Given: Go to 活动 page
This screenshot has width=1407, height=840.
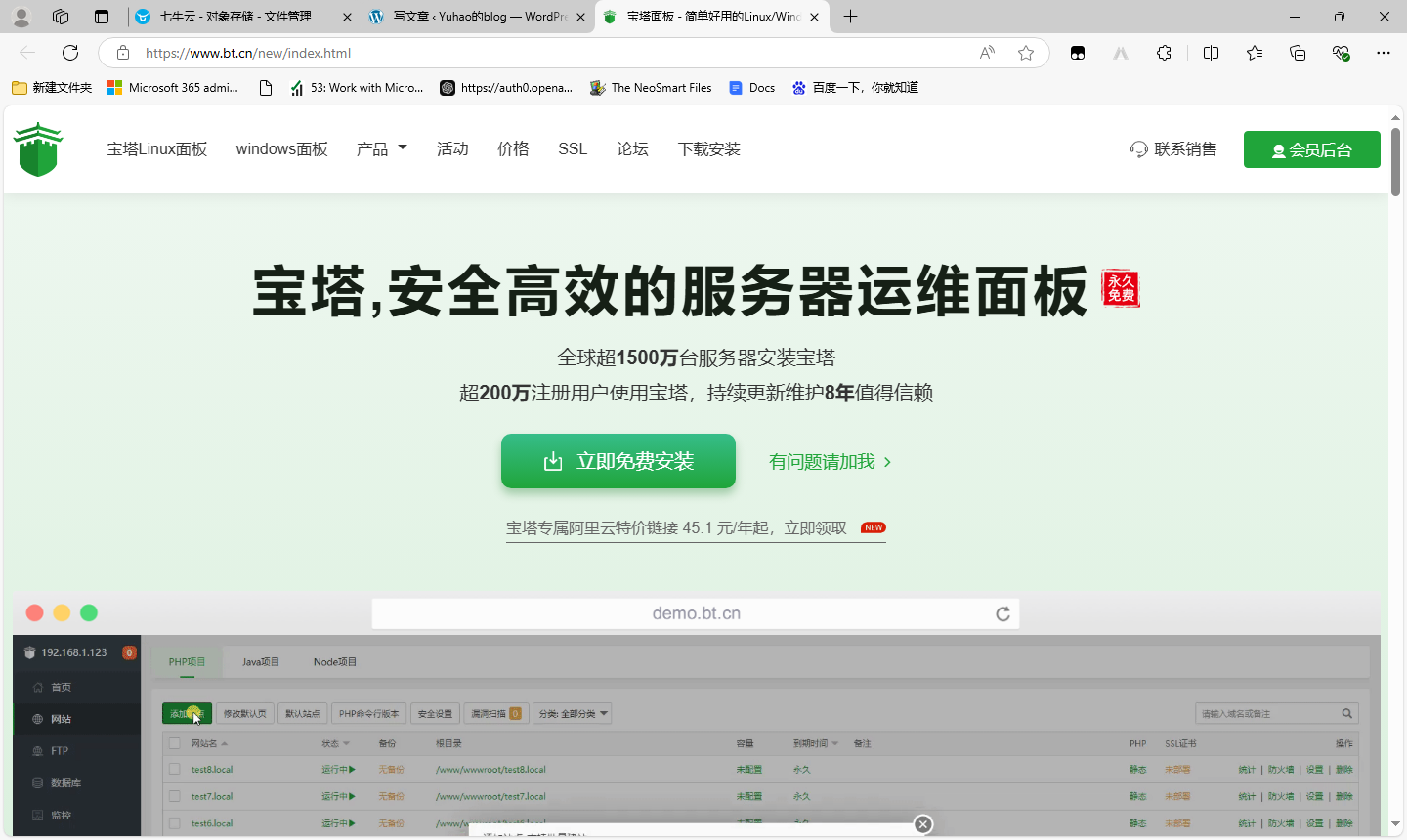Looking at the screenshot, I should coord(452,149).
